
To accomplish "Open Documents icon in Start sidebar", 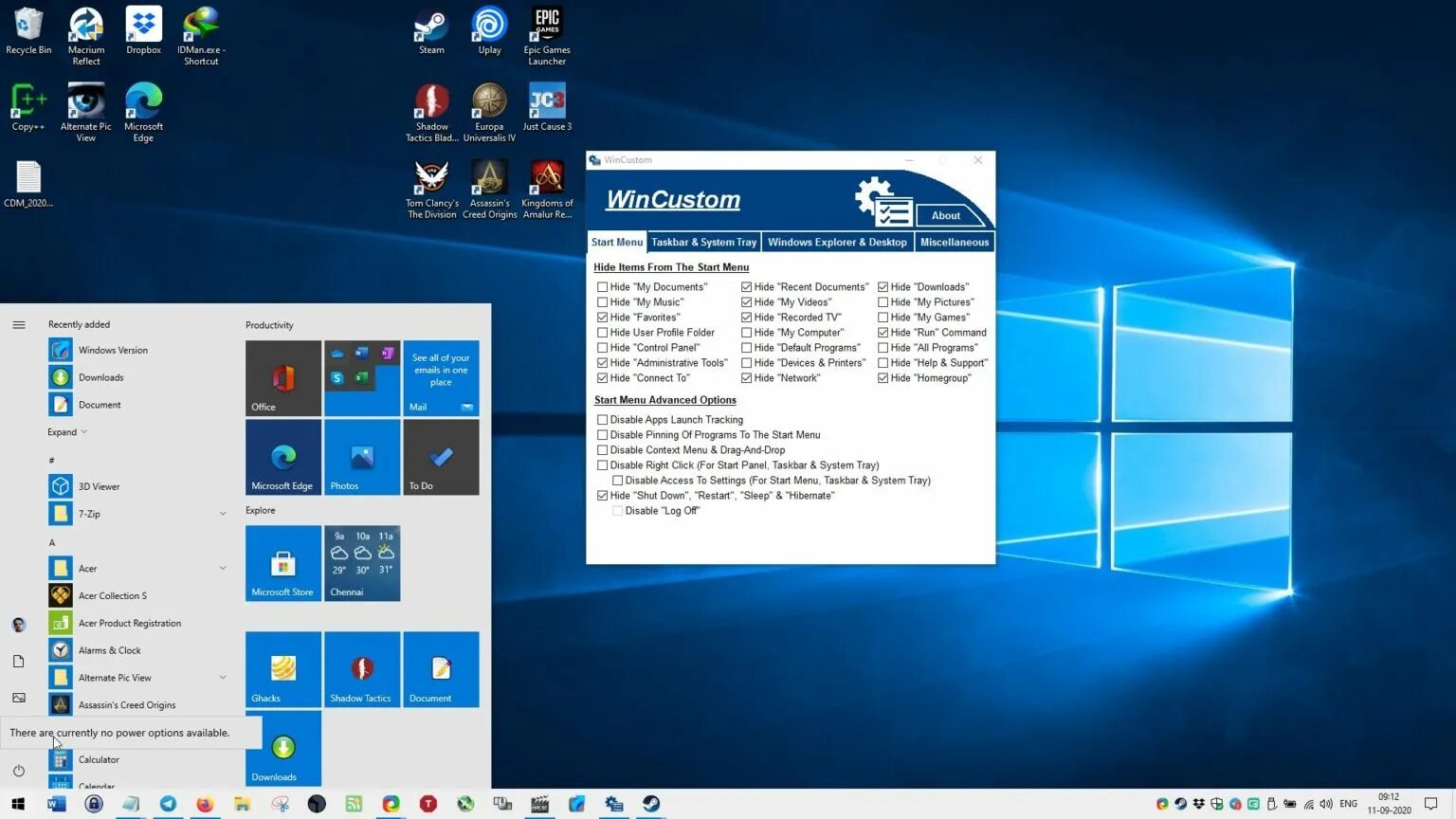I will (x=19, y=661).
